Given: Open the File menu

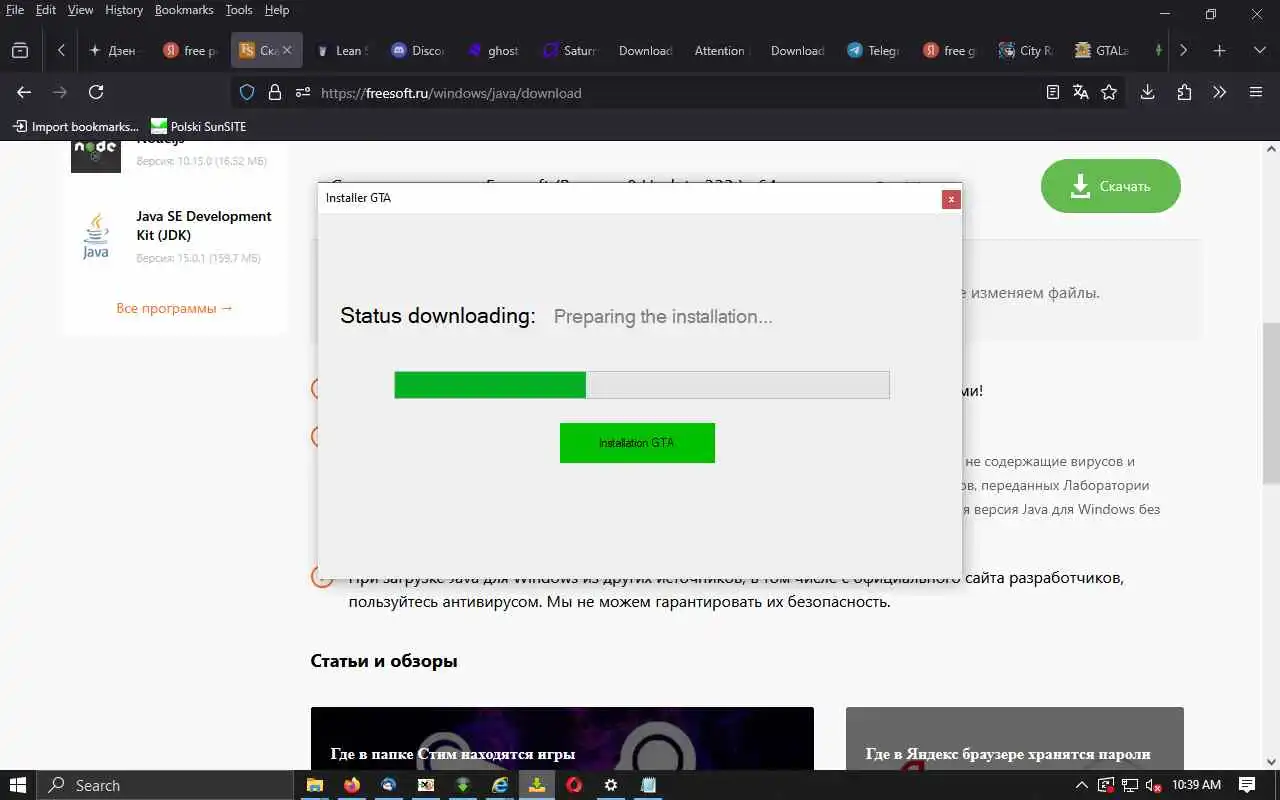Looking at the screenshot, I should pos(15,10).
